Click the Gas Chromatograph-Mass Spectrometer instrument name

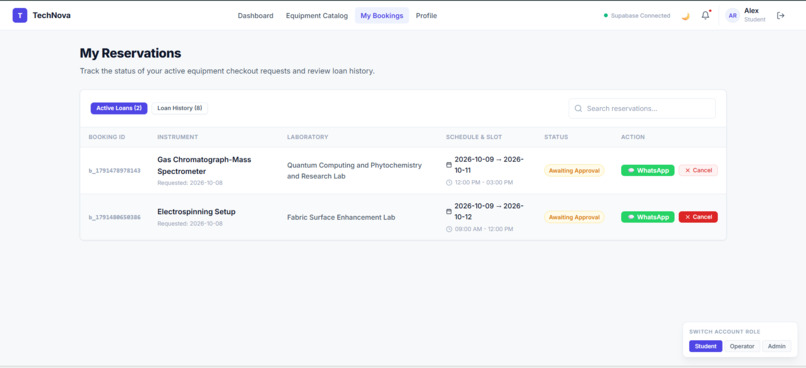(204, 165)
